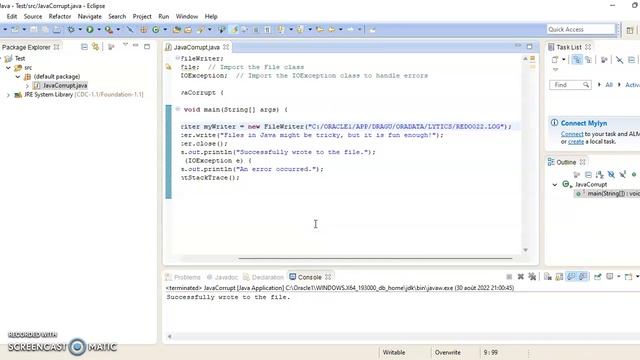Click Remove Launch single X in console
Screen dimensions: 640x360
point(521,277)
